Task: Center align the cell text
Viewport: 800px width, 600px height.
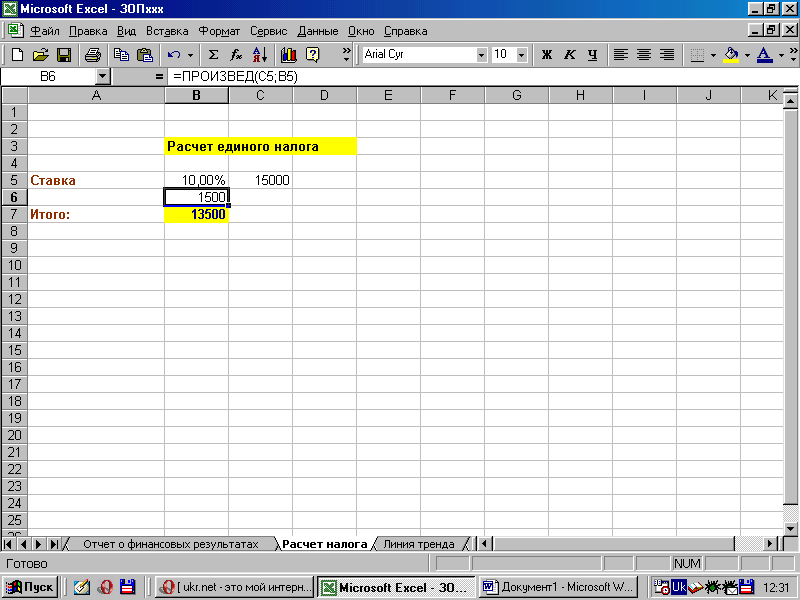Action: pyautogui.click(x=644, y=55)
